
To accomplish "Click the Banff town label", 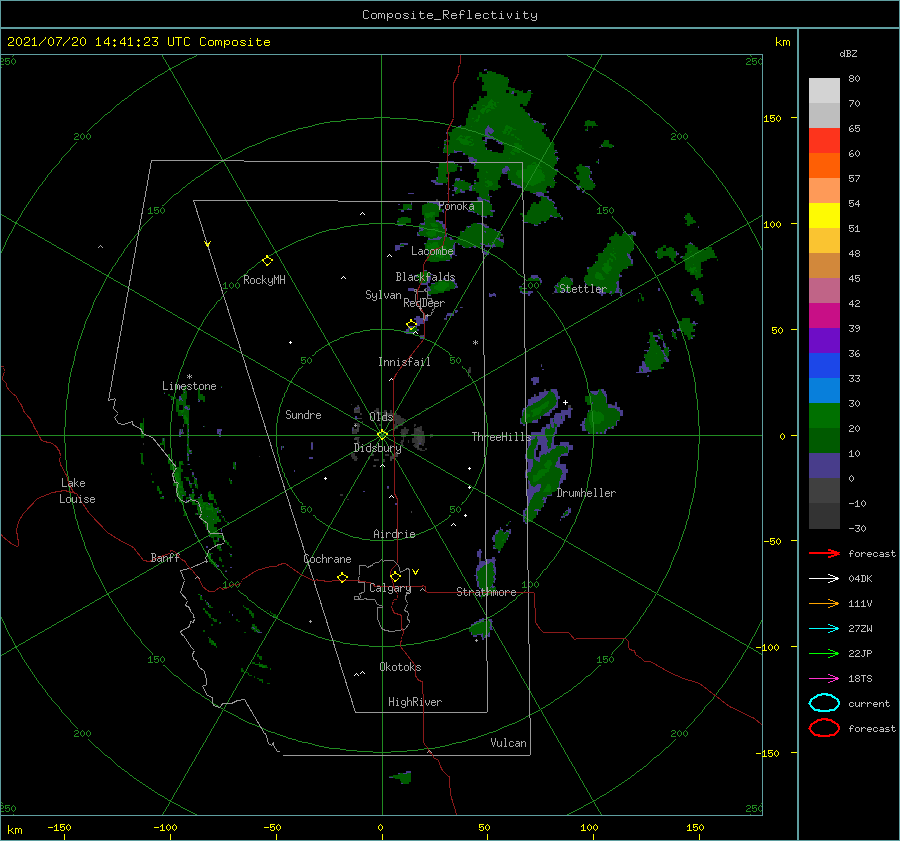I will pyautogui.click(x=165, y=558).
